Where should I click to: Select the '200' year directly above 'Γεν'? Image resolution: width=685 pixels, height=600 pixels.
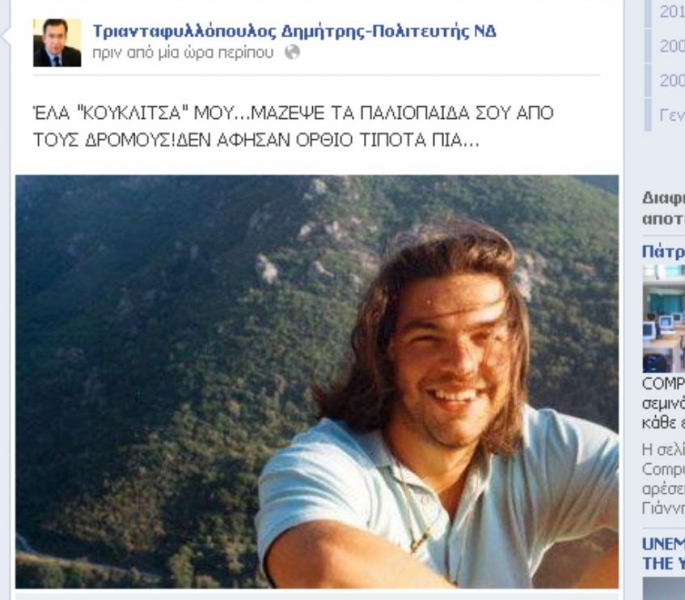tap(672, 80)
